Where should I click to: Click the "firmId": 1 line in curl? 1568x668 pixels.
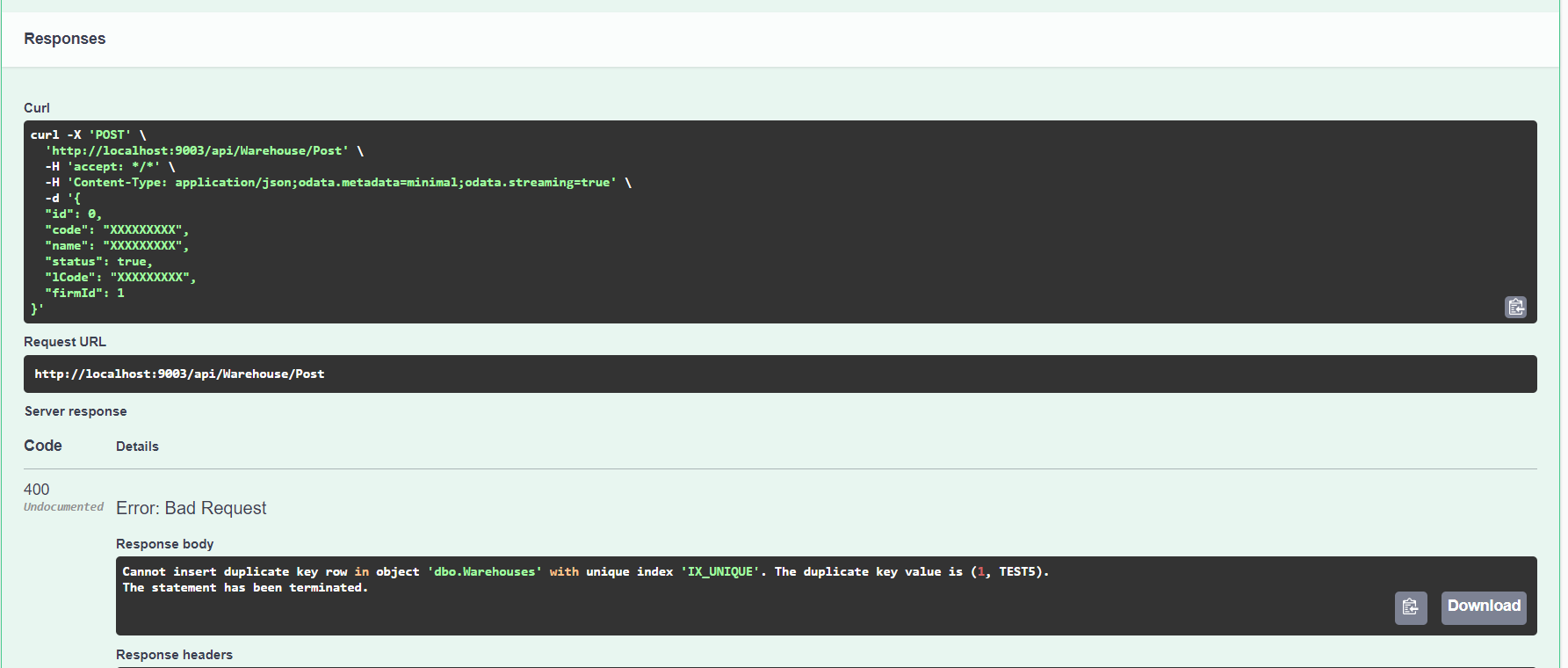85,294
